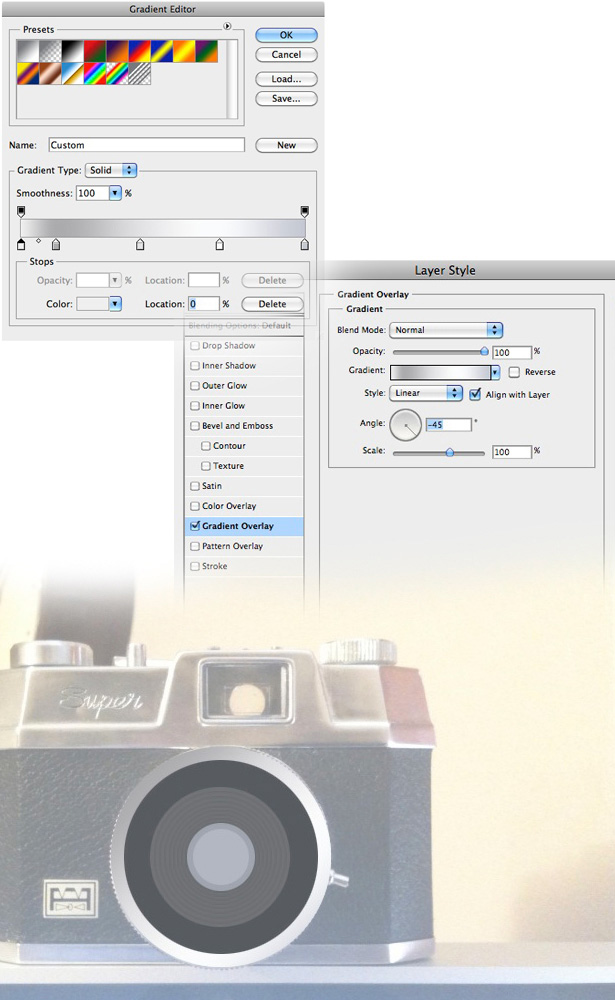
Task: Select the Texture style row
Action: pos(244,466)
